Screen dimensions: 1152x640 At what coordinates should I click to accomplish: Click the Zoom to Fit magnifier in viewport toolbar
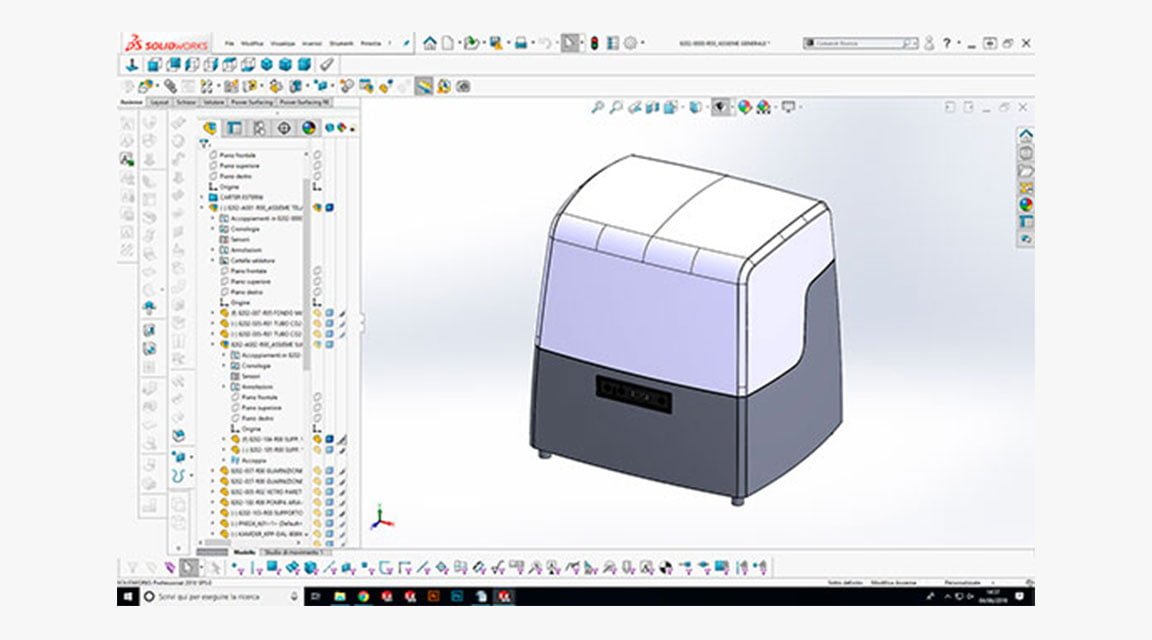pyautogui.click(x=597, y=107)
